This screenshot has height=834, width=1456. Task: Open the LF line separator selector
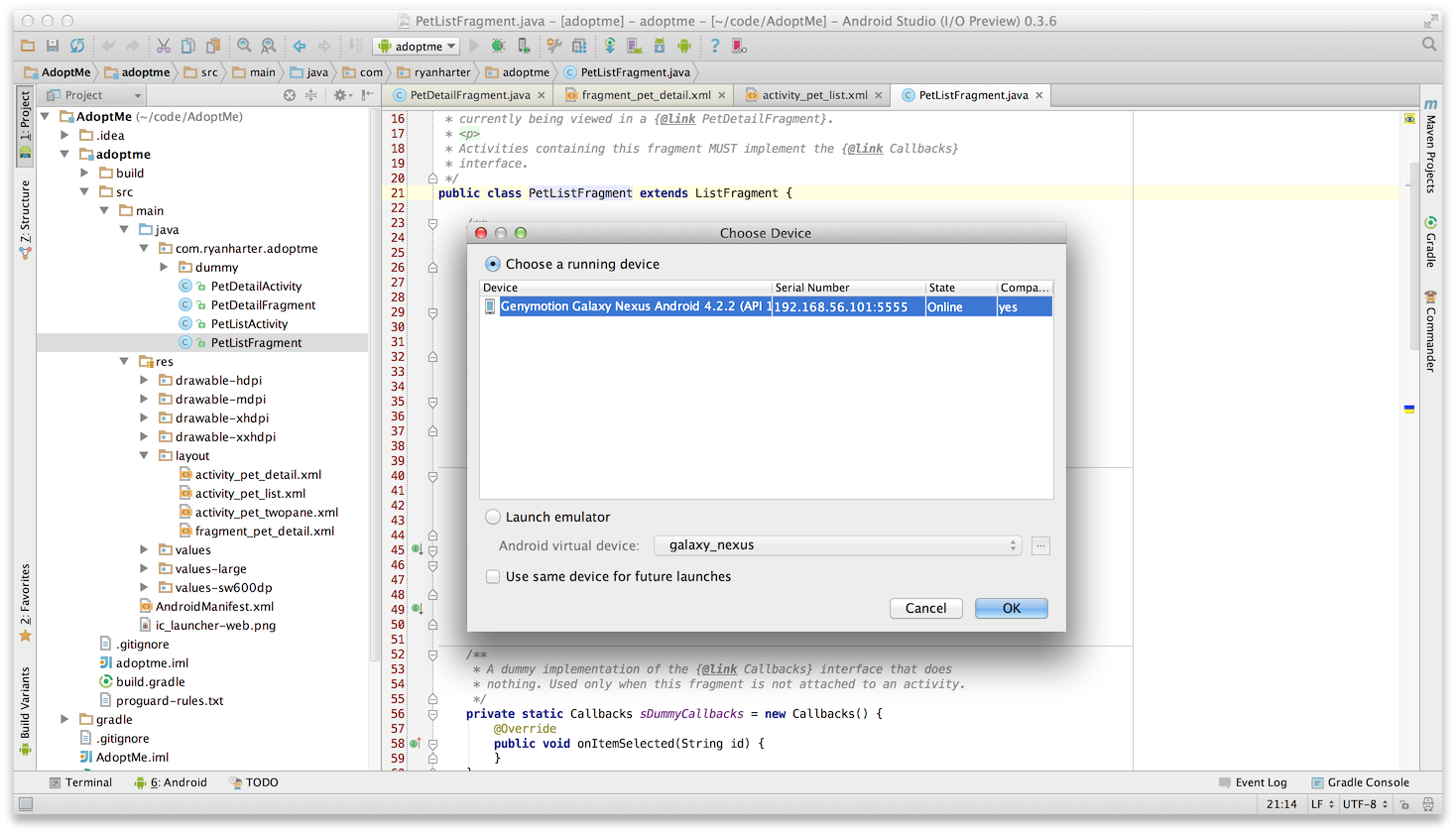point(1322,804)
